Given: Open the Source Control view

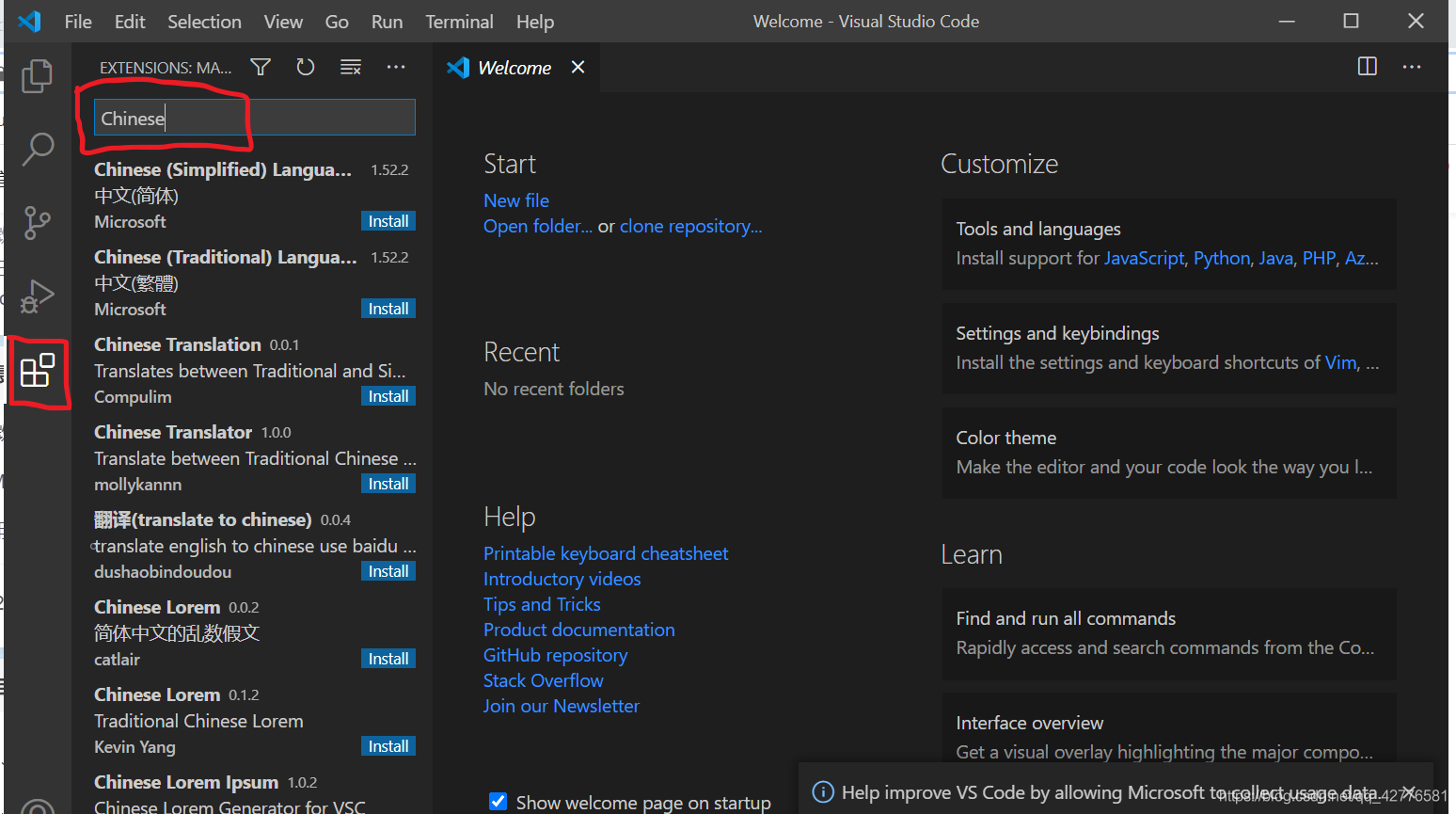Looking at the screenshot, I should coord(38,223).
